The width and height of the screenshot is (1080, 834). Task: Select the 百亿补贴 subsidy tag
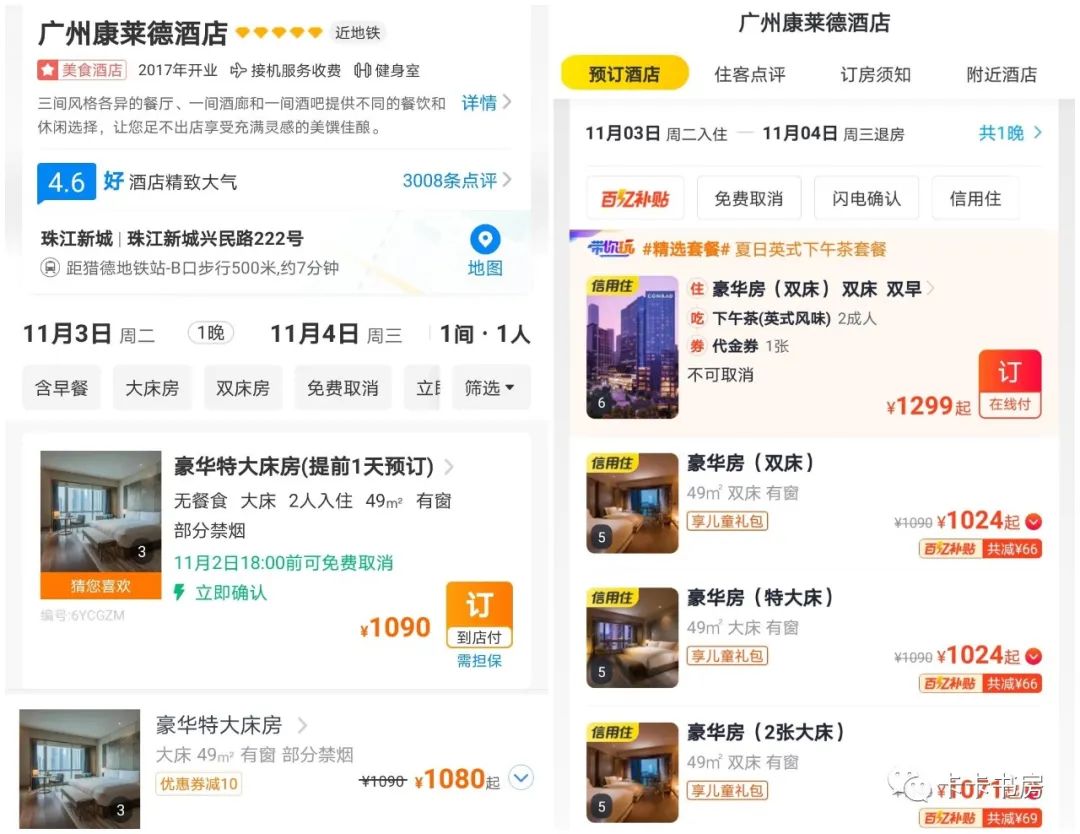tap(635, 199)
